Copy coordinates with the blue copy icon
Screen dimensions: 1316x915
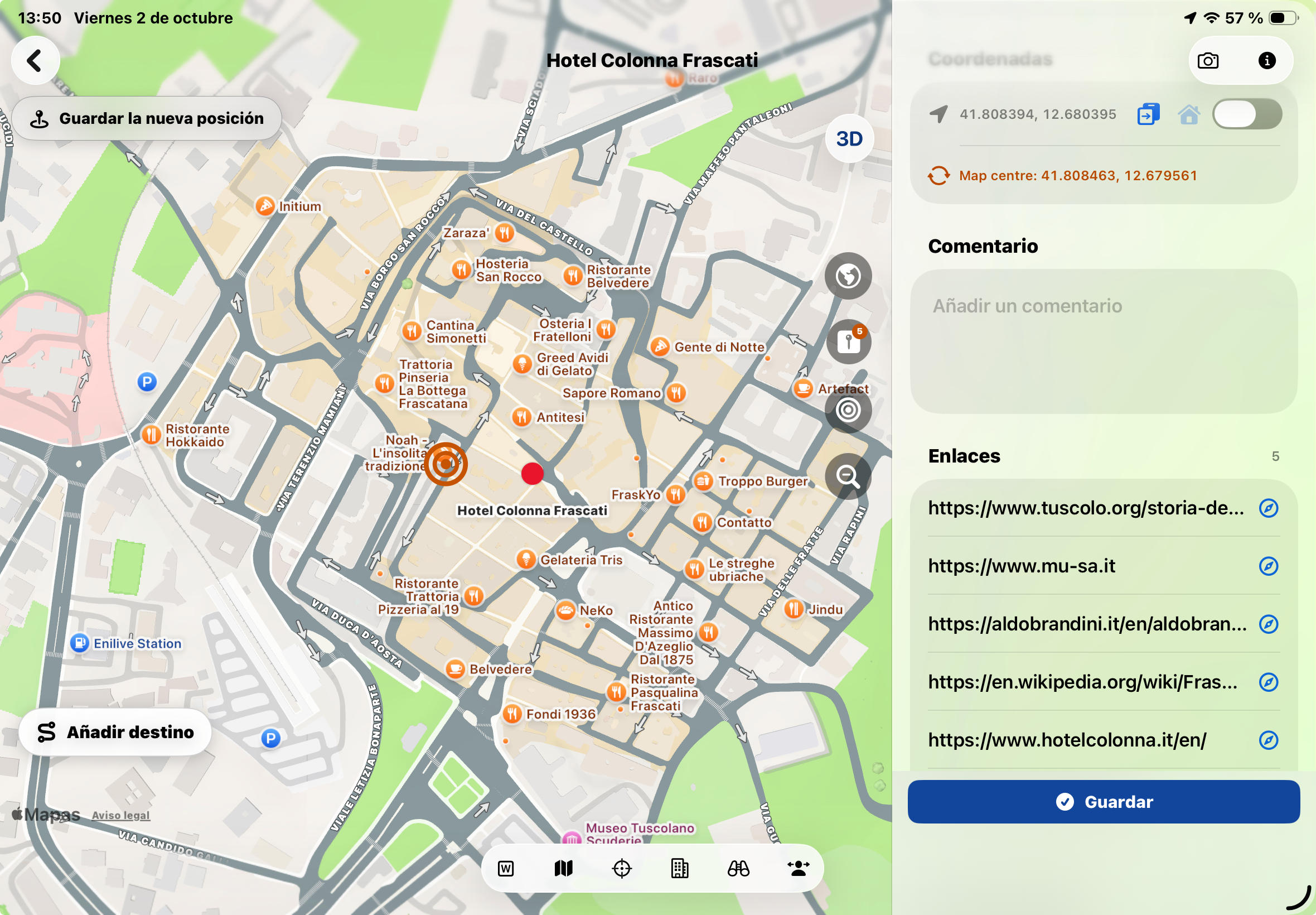click(x=1148, y=114)
